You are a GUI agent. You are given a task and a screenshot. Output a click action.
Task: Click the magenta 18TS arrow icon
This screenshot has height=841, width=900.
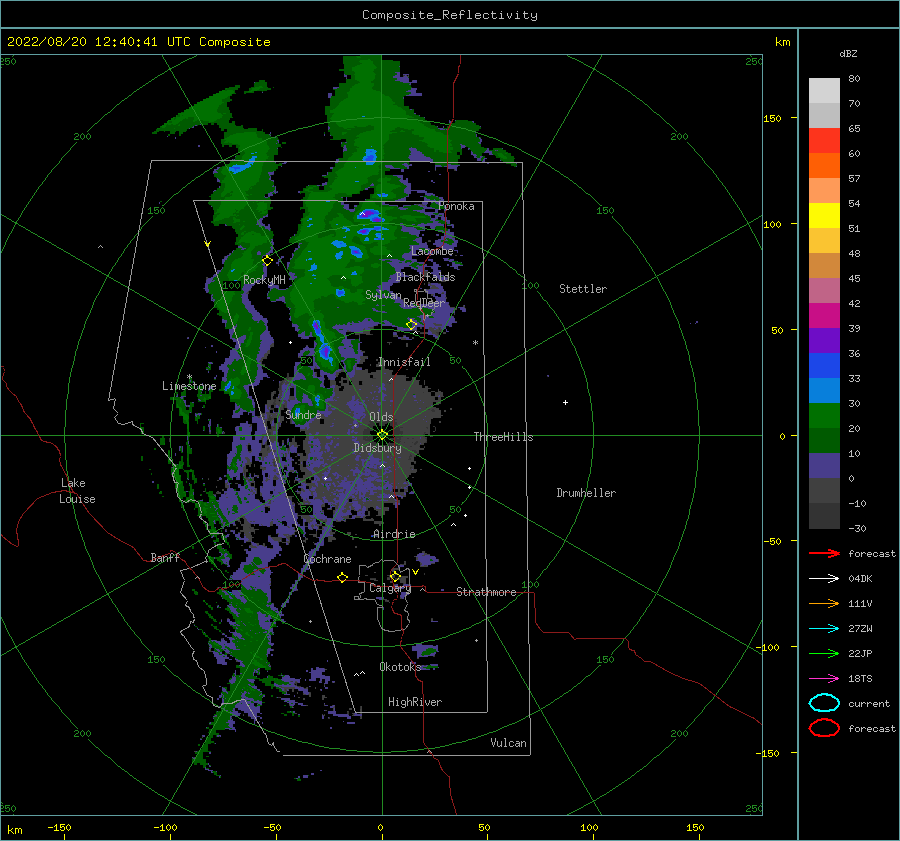[824, 679]
